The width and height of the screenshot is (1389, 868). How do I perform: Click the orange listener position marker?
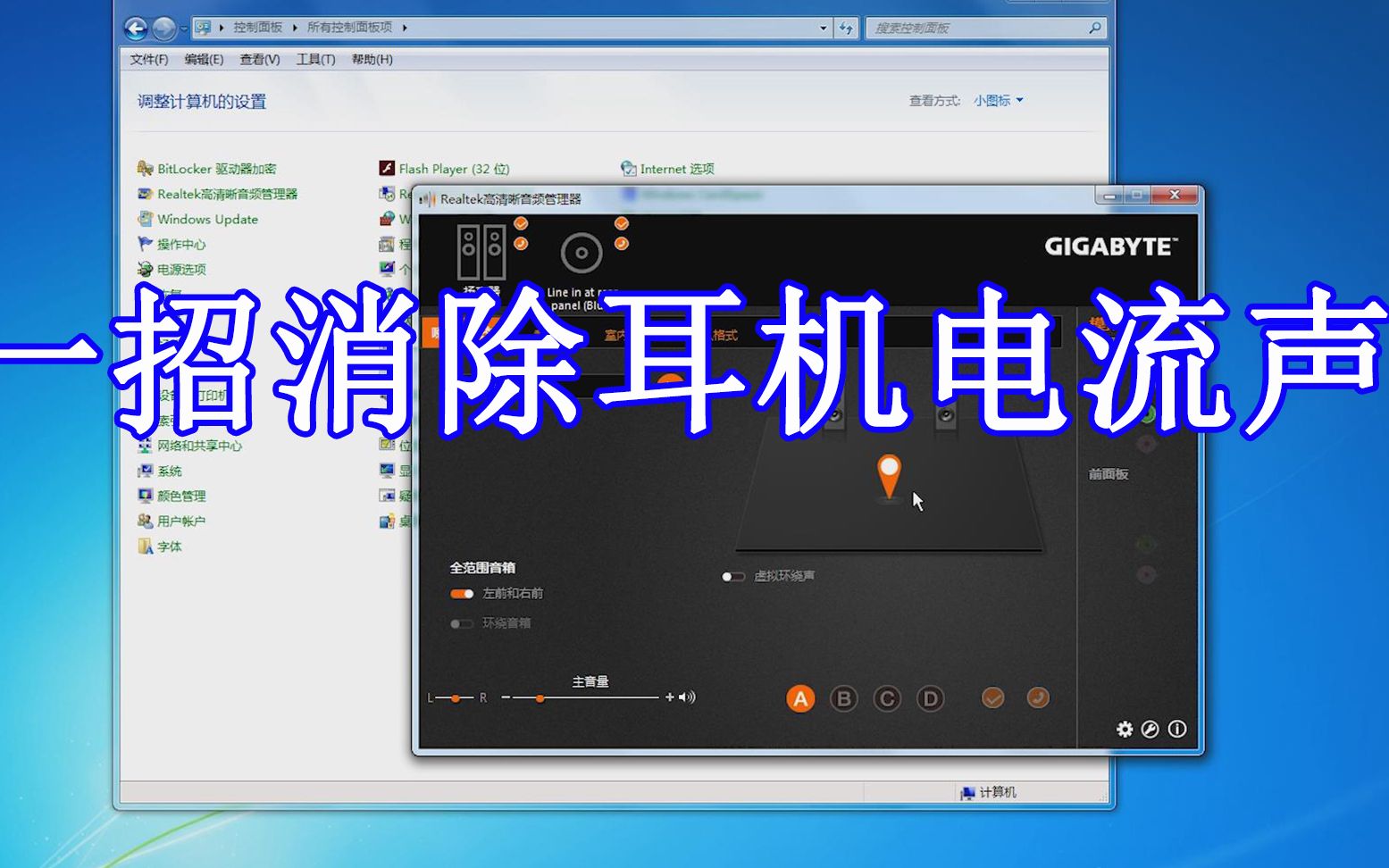pos(889,476)
